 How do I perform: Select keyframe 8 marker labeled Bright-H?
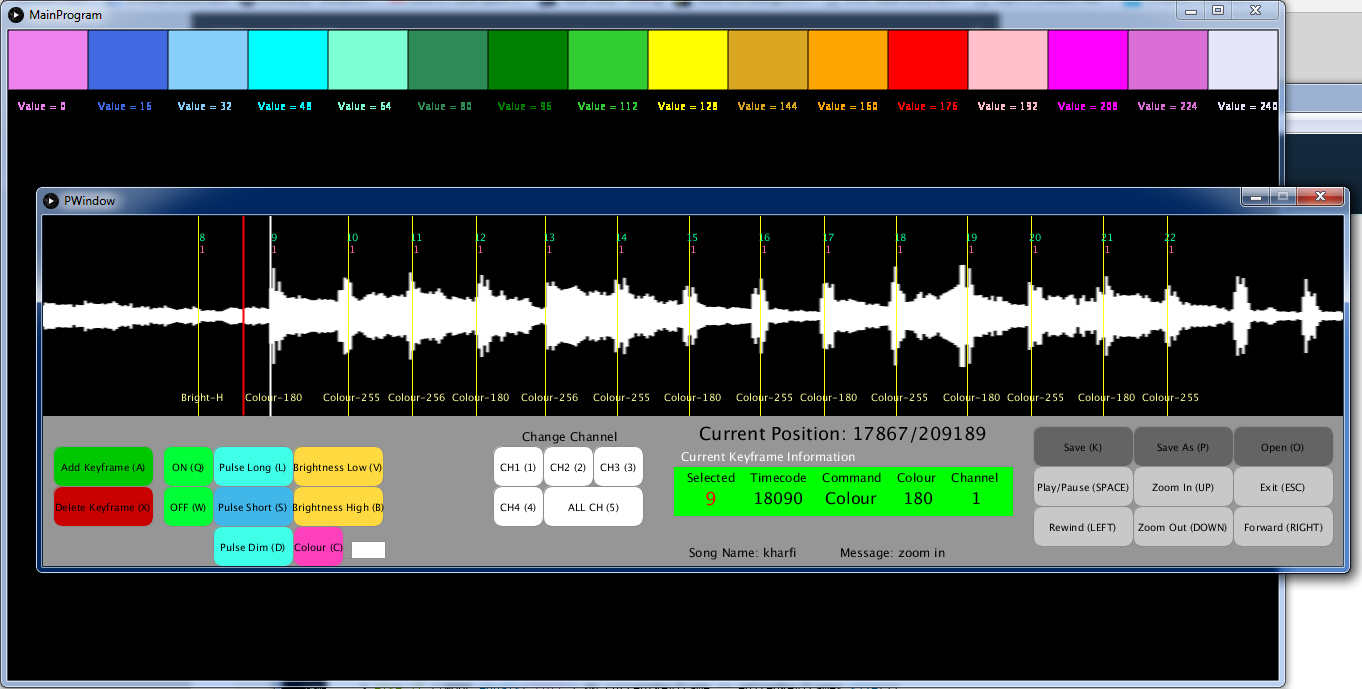199,315
